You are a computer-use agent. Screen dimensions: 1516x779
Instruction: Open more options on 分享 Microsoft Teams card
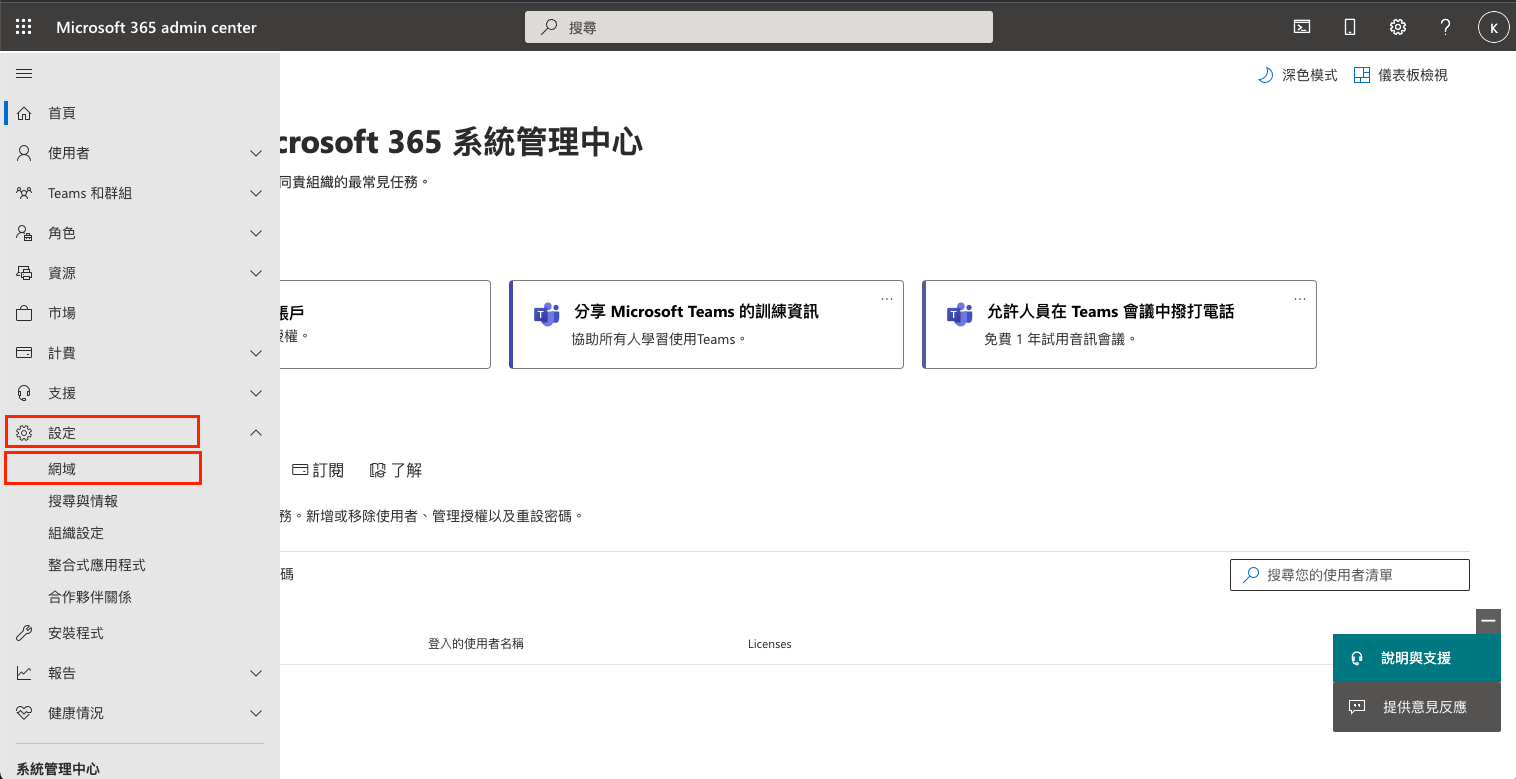(x=886, y=299)
